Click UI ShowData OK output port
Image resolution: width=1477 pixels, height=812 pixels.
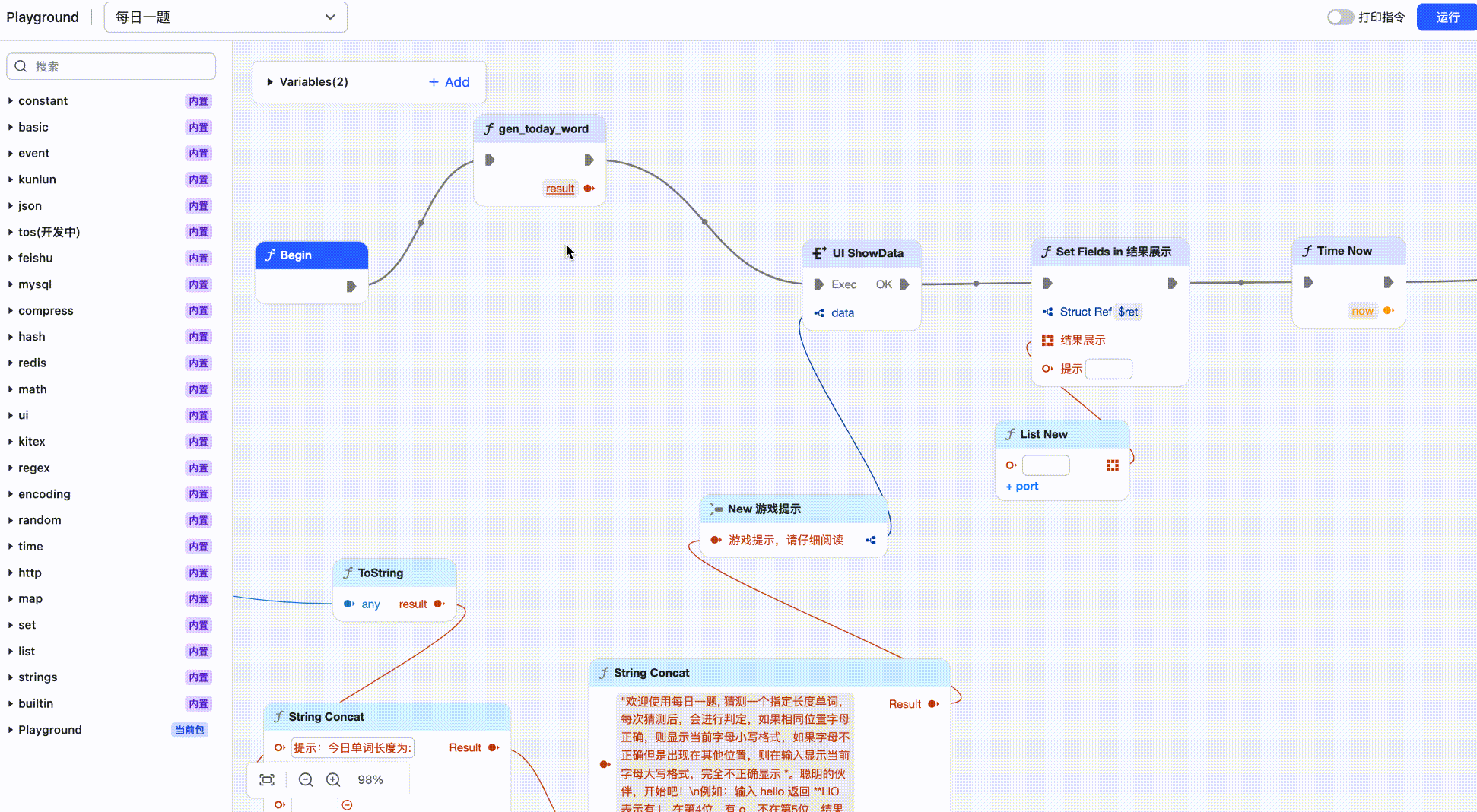pyautogui.click(x=904, y=284)
